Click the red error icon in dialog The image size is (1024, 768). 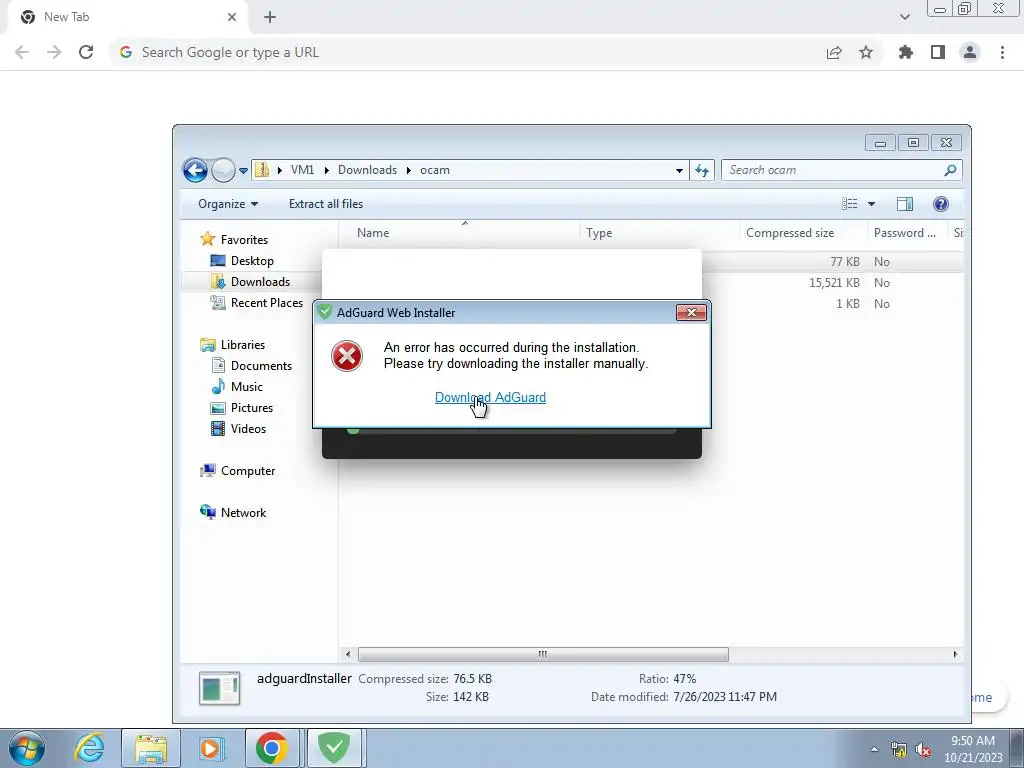tap(347, 356)
